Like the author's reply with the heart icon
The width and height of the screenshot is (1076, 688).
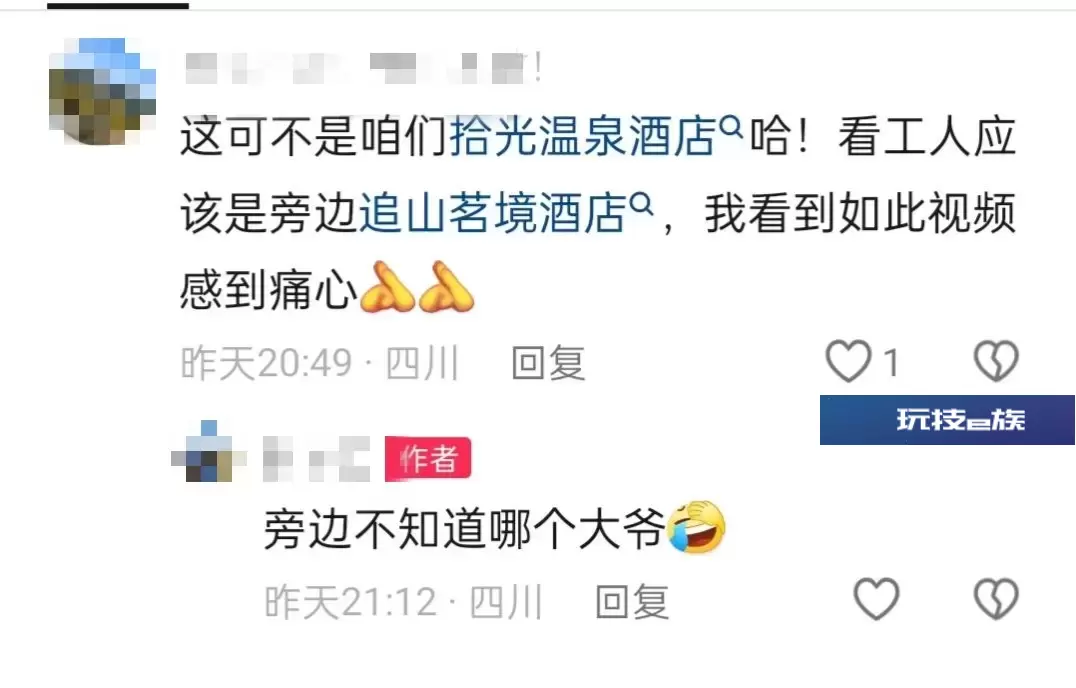pyautogui.click(x=876, y=599)
